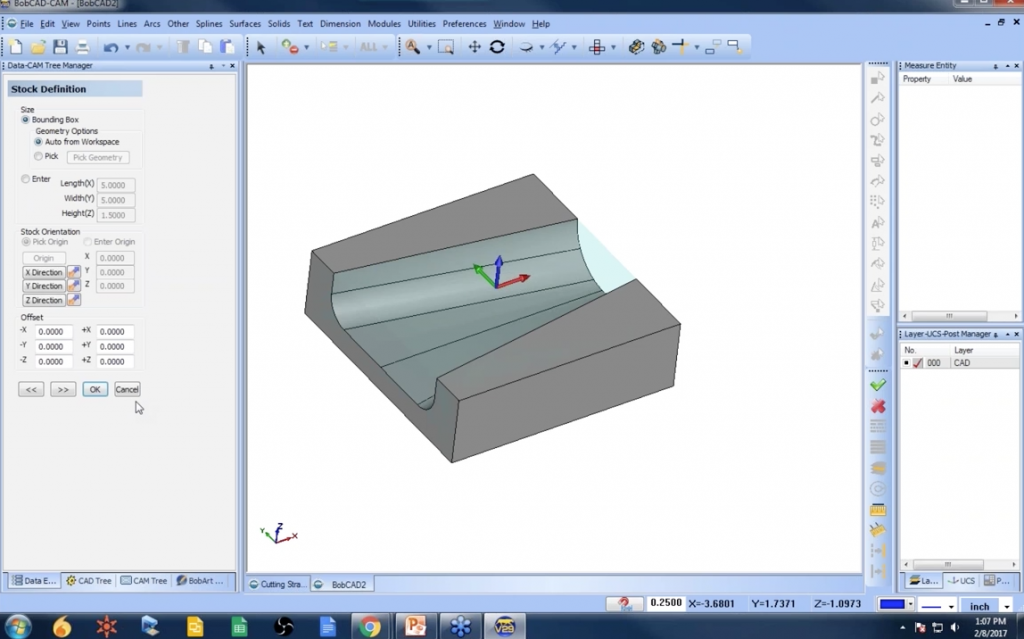Select the Zoom Window tool
The image size is (1024, 639).
click(445, 47)
